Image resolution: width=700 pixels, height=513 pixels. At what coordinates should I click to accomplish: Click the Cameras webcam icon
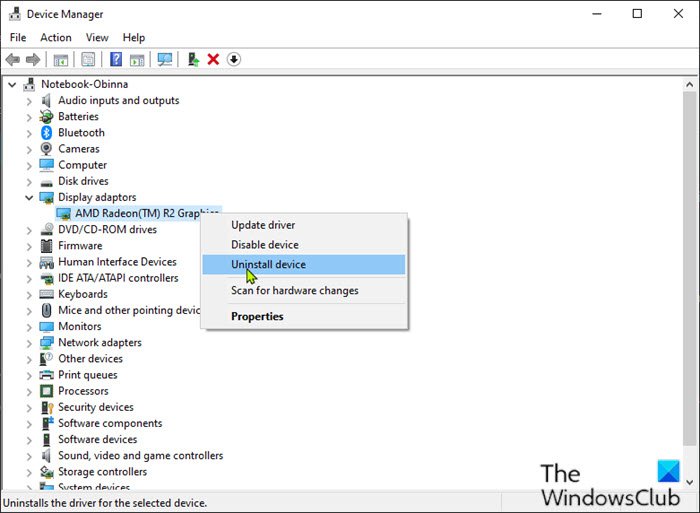point(46,149)
